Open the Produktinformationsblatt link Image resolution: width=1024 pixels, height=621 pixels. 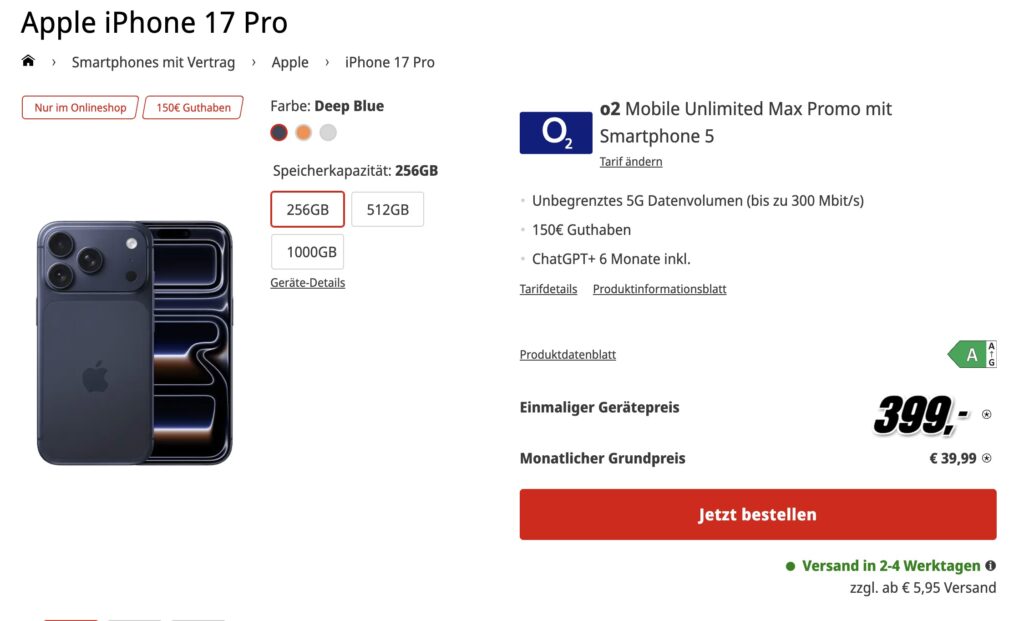(659, 289)
